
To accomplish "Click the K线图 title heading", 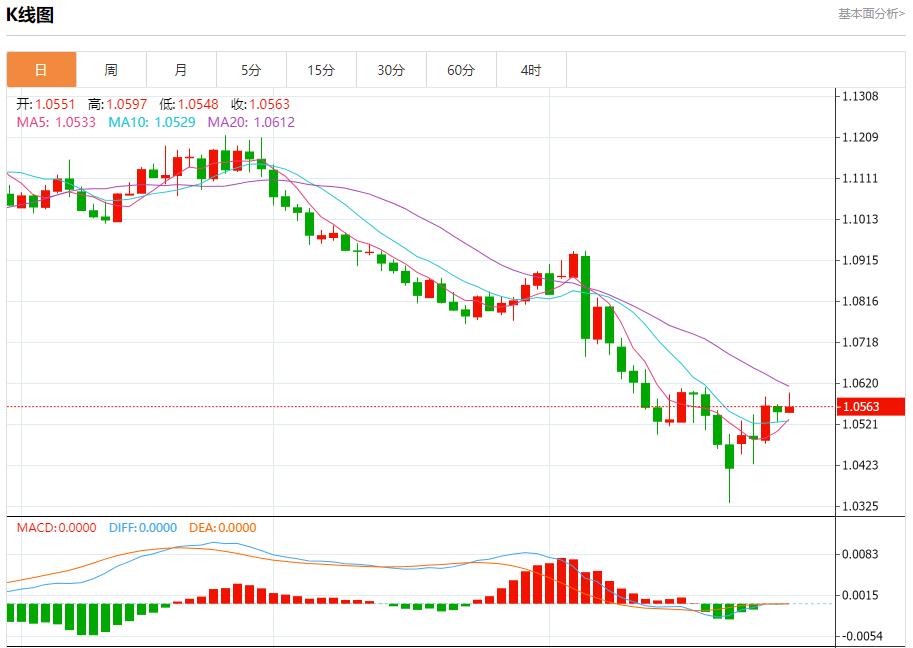I will 30,15.
